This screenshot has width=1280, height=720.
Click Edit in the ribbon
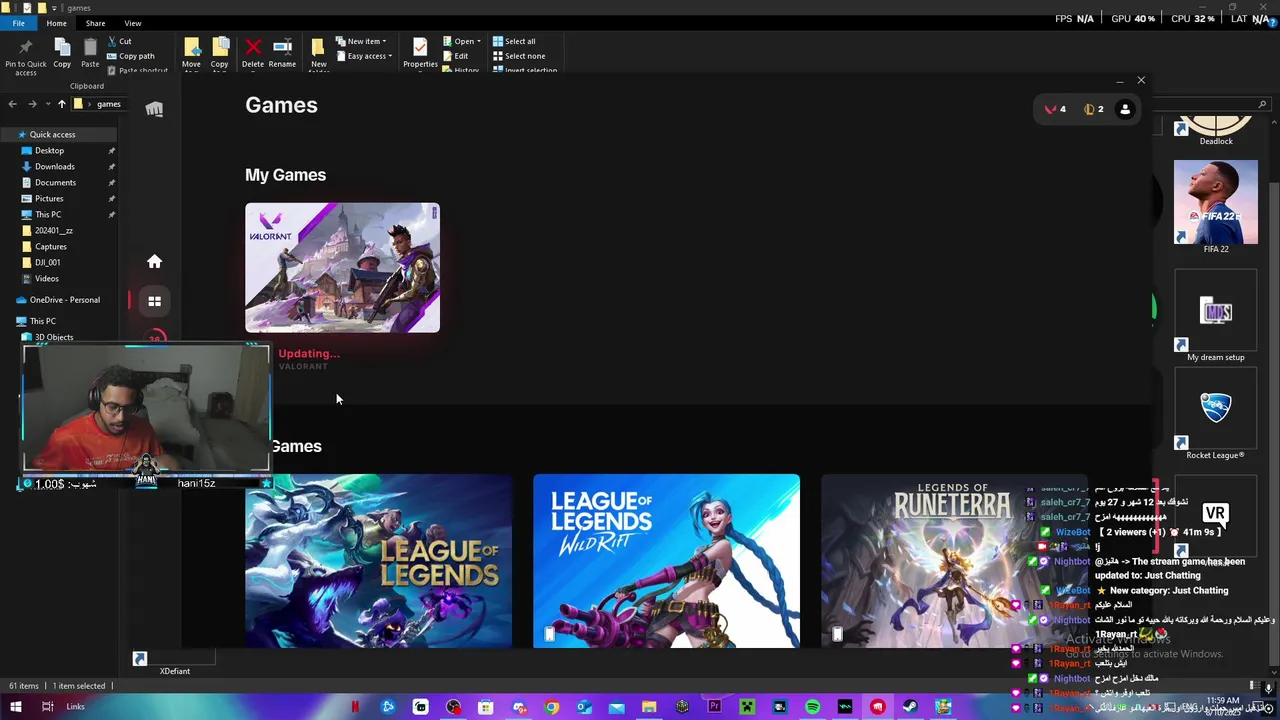[455, 56]
